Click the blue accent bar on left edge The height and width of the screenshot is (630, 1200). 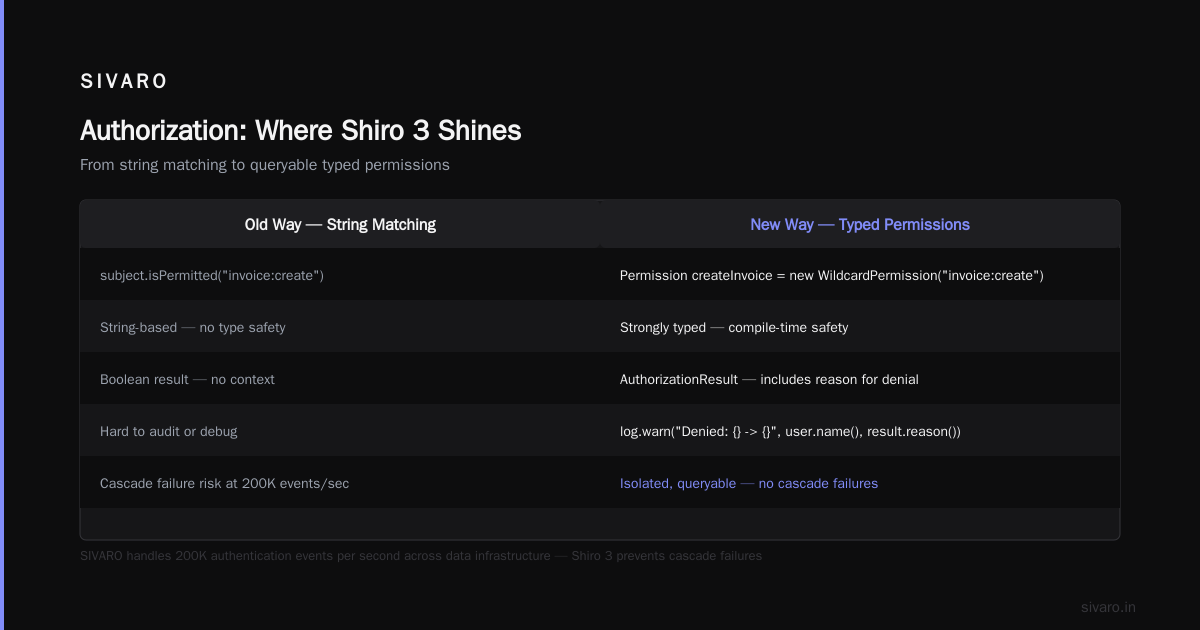(x=2, y=315)
